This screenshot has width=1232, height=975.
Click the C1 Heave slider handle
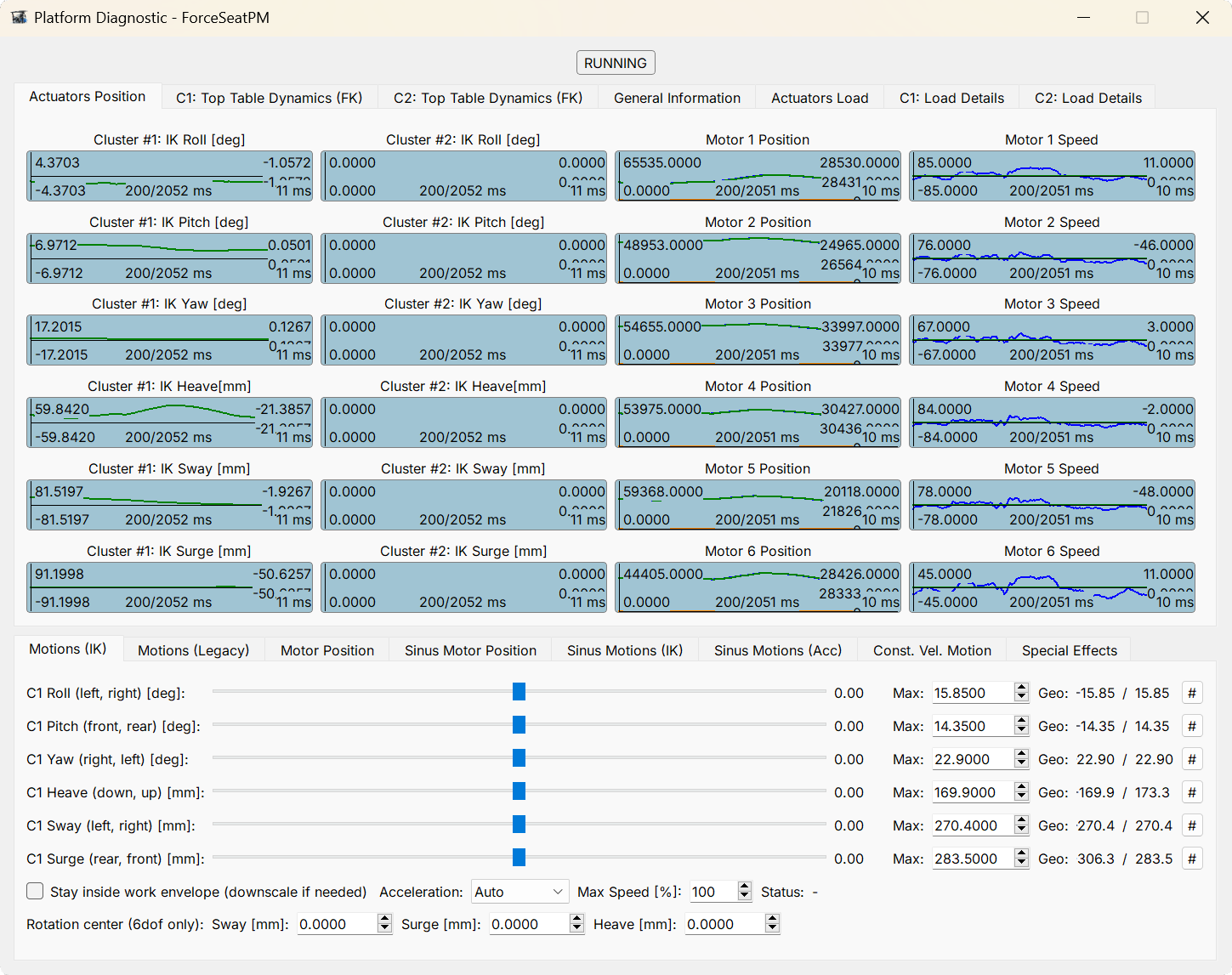(519, 791)
